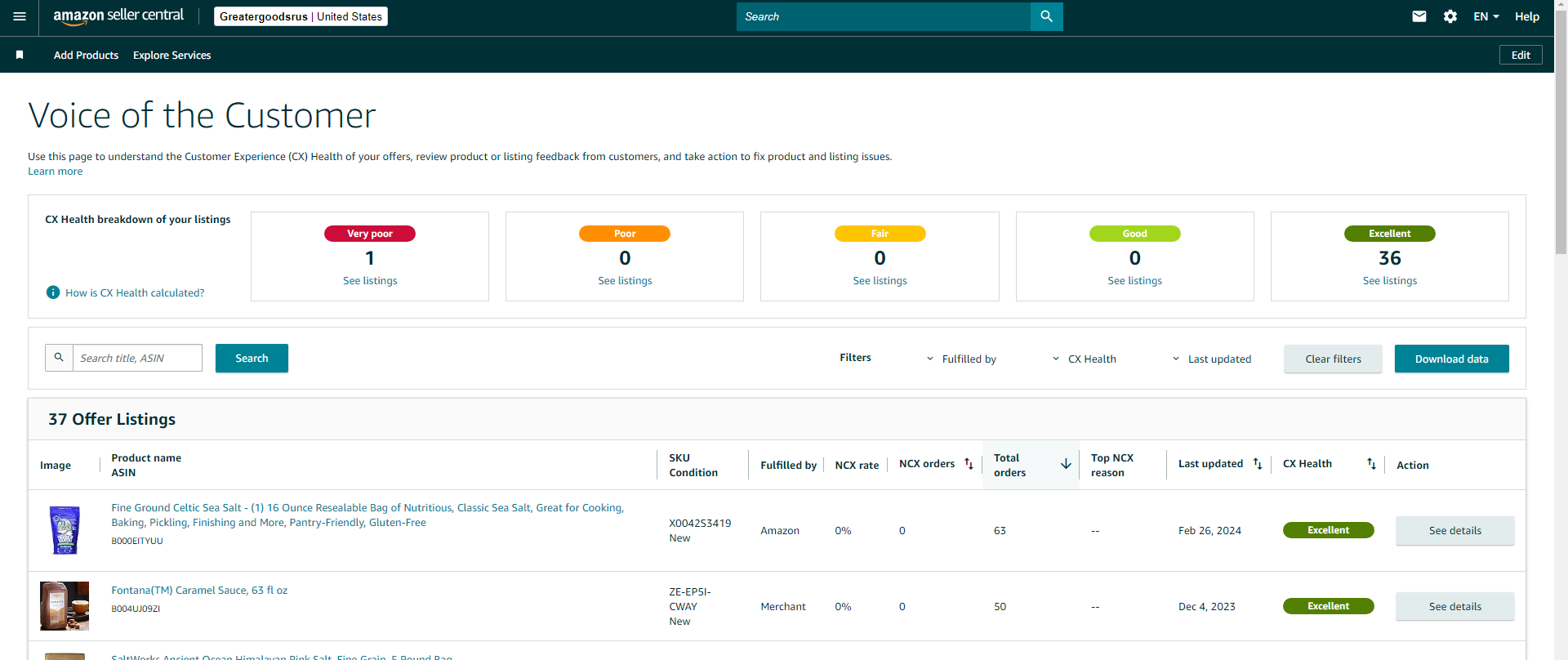Open How is CX Health calculated link
Image resolution: width=1568 pixels, height=660 pixels.
click(x=135, y=292)
